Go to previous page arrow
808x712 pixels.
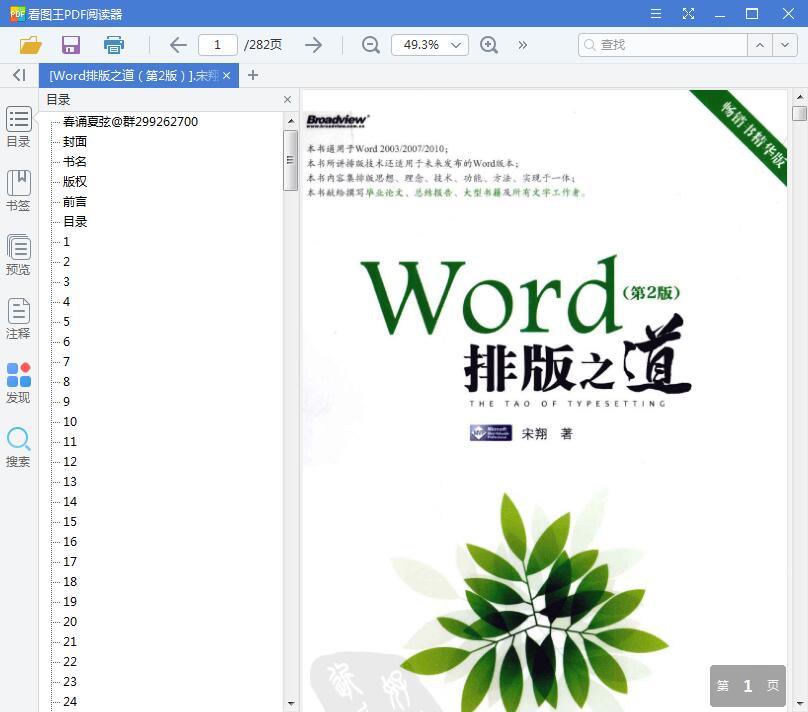[178, 45]
